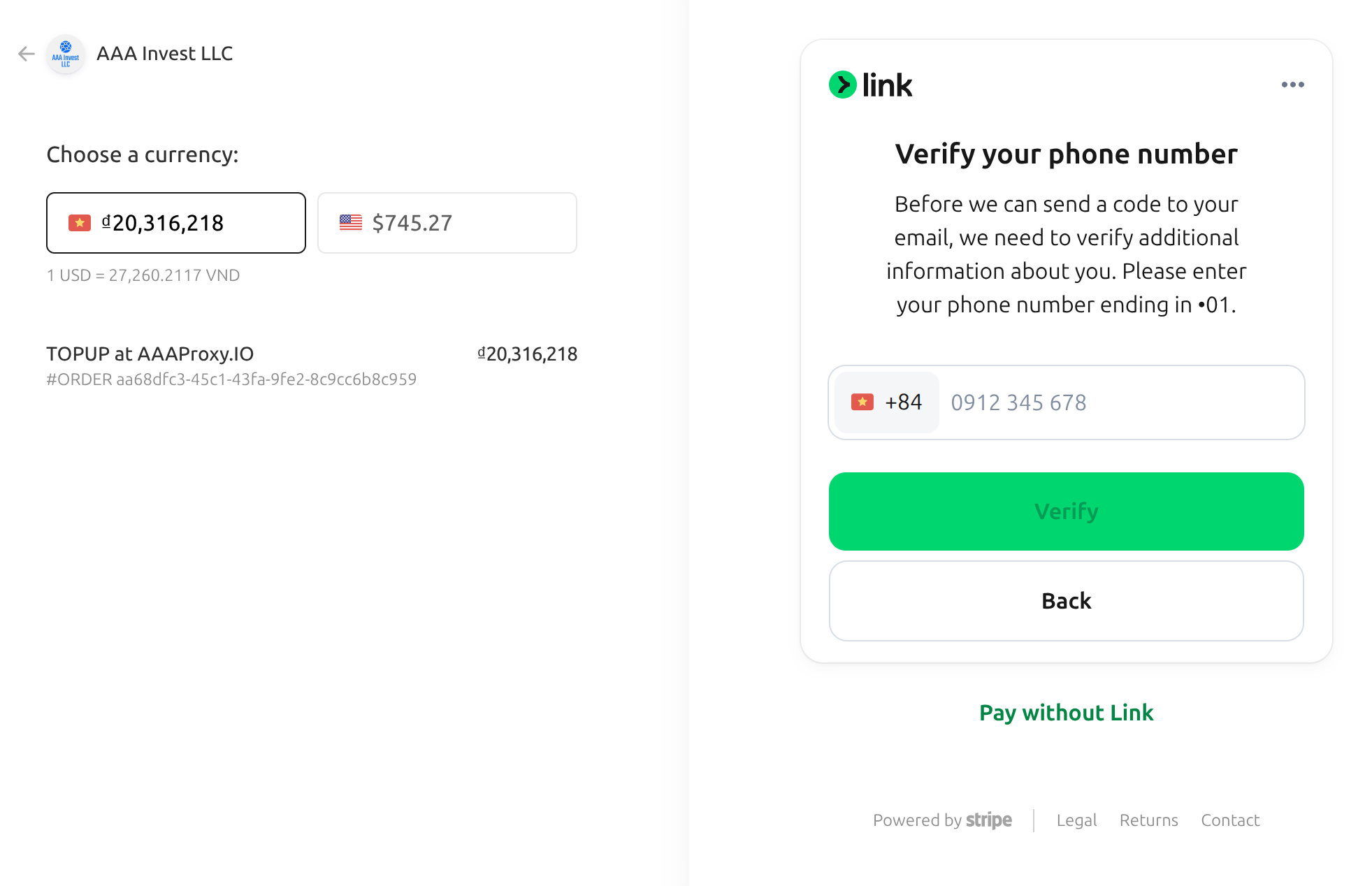1372x886 pixels.
Task: Click the Stripe logo in footer
Action: [x=988, y=820]
